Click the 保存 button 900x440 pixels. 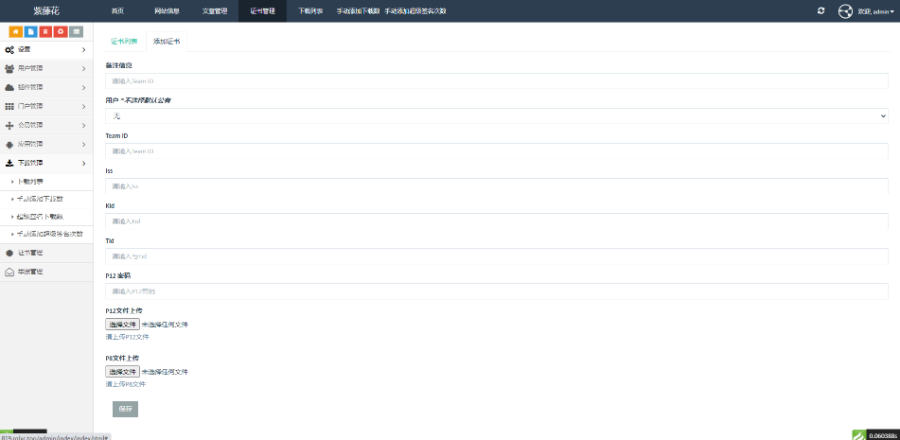tap(125, 409)
